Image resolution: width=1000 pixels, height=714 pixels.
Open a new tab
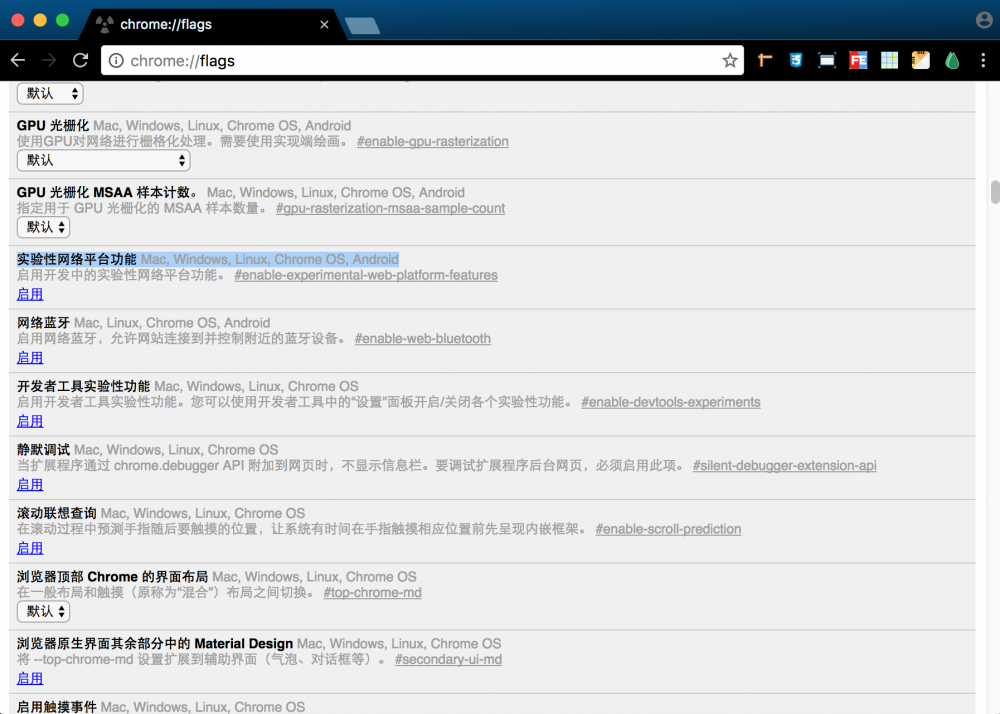click(x=362, y=26)
